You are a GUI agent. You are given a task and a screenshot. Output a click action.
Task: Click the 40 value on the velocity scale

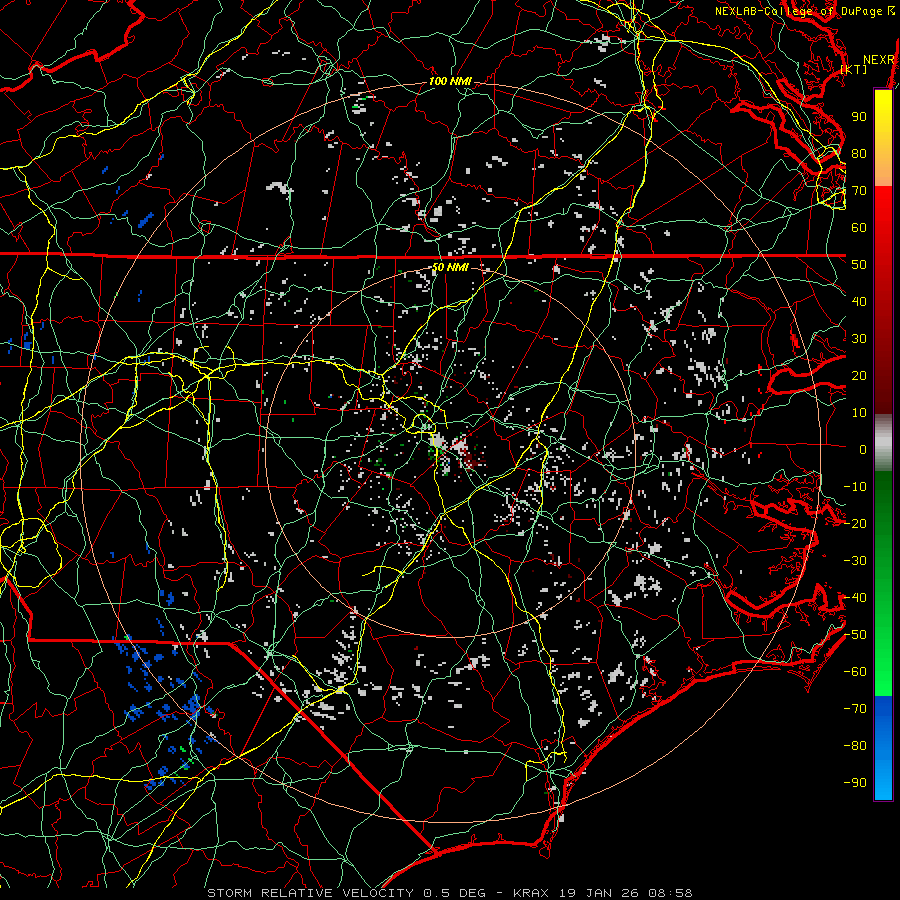[859, 301]
